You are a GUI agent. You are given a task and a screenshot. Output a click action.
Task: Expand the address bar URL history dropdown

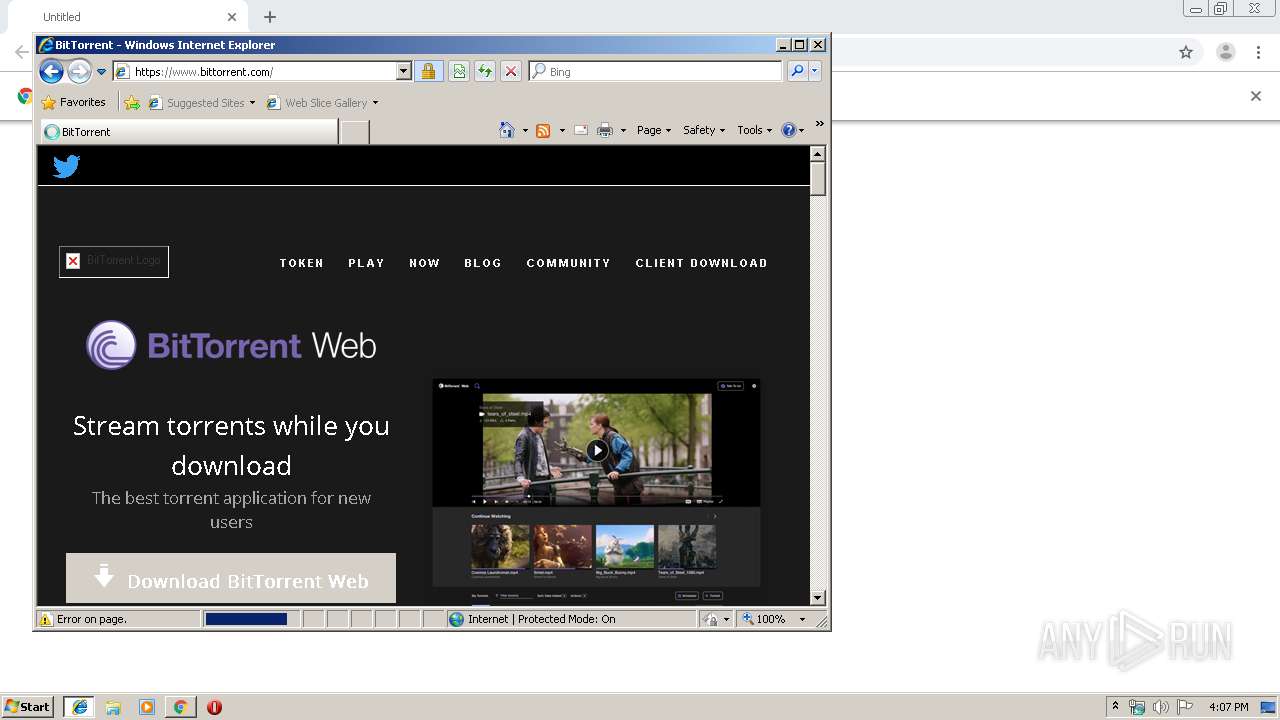pyautogui.click(x=404, y=71)
